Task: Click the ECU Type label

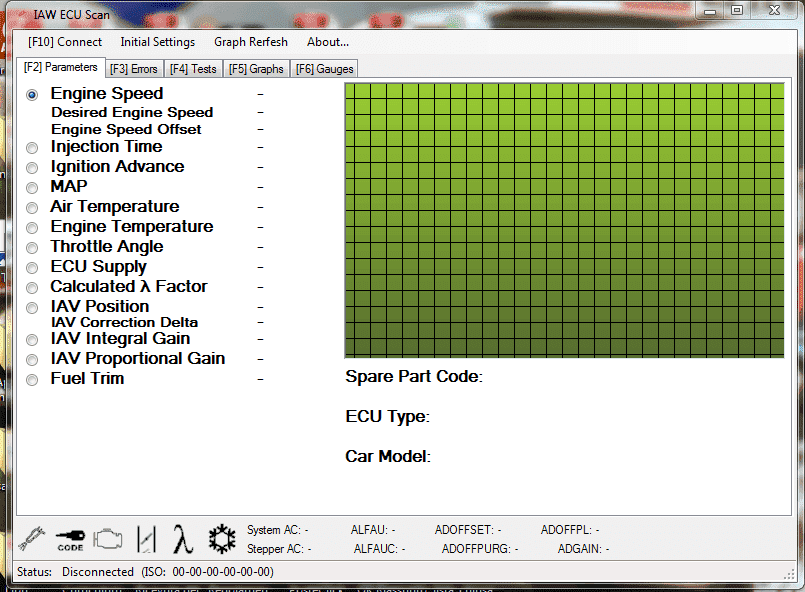Action: (x=388, y=417)
